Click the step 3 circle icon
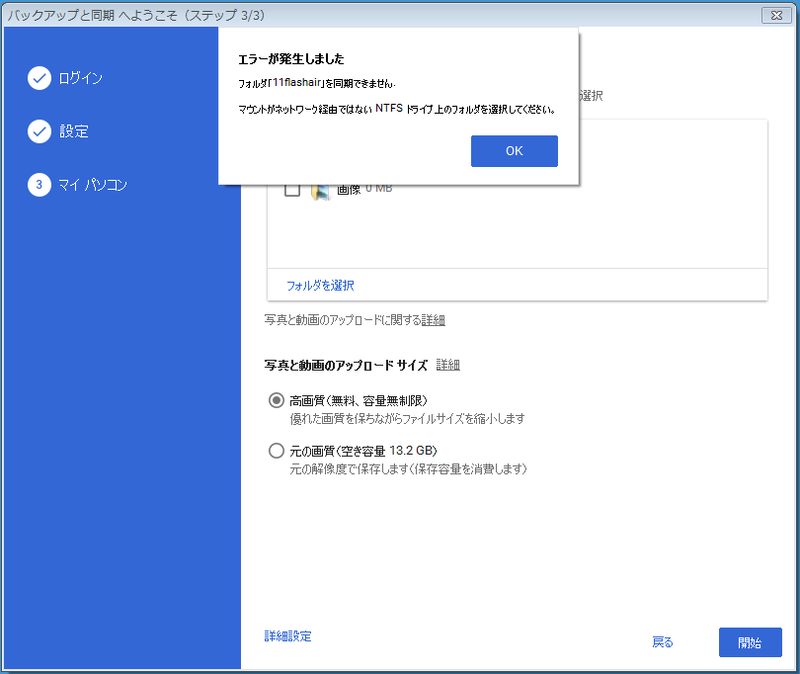This screenshot has width=800, height=674. [39, 185]
